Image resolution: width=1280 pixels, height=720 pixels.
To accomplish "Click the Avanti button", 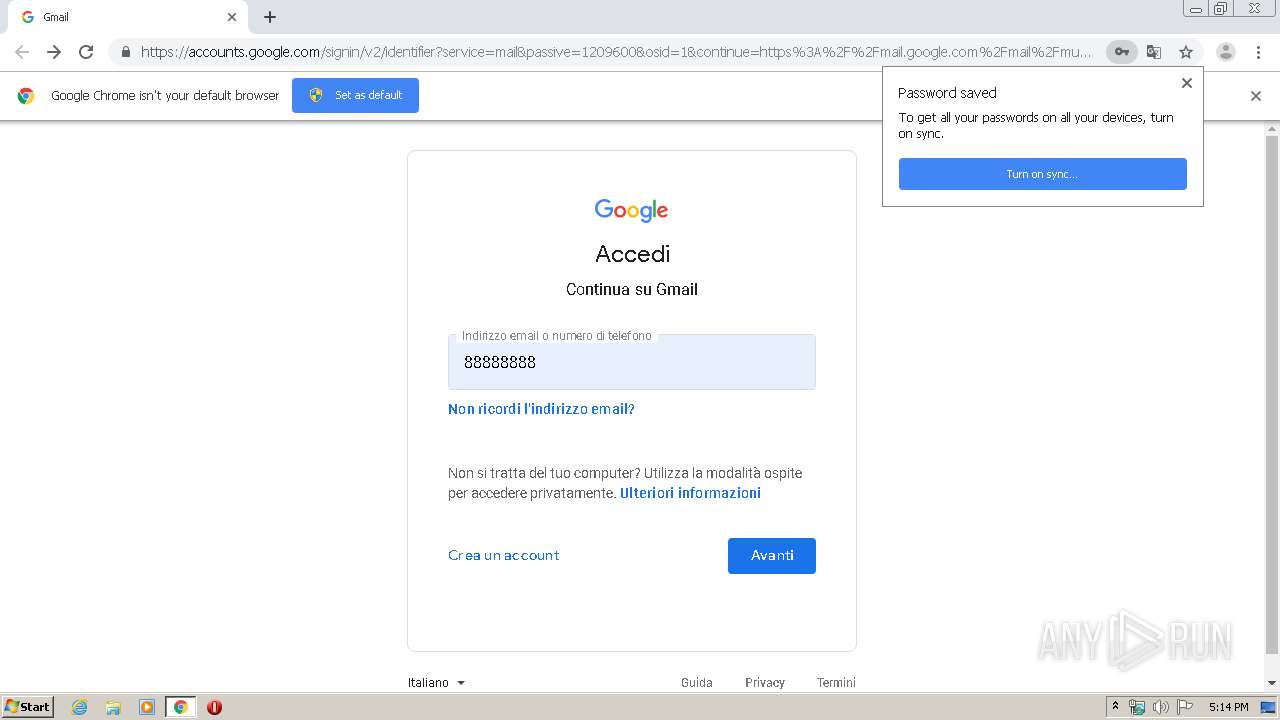I will click(x=772, y=556).
